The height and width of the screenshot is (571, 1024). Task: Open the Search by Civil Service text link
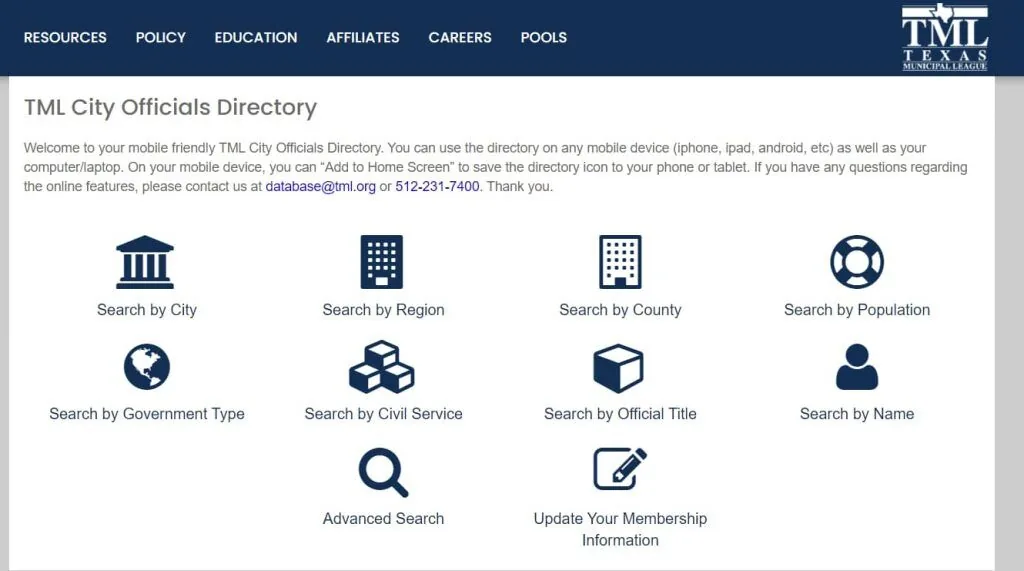click(383, 414)
